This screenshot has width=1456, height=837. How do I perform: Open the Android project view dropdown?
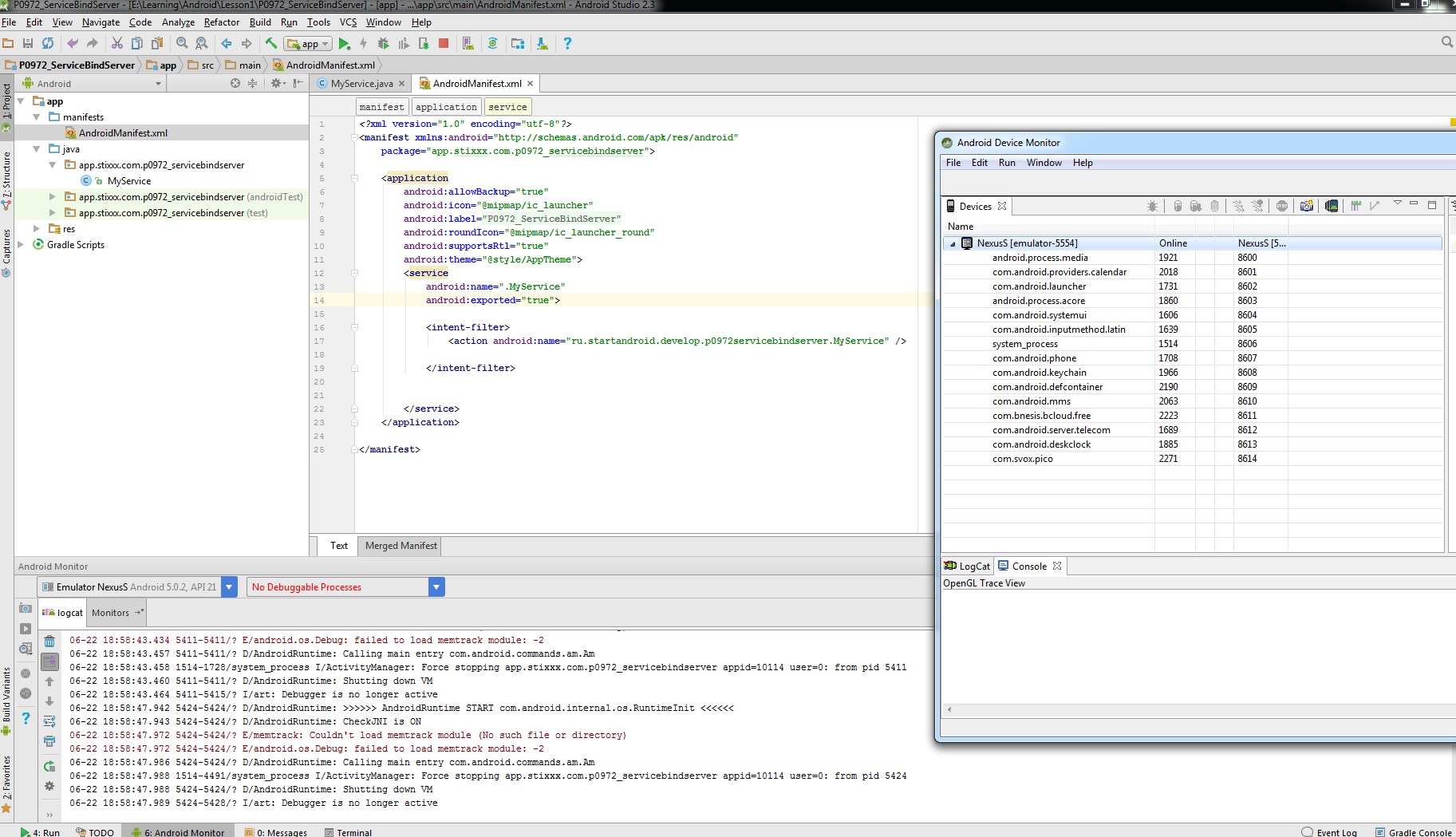pos(92,83)
